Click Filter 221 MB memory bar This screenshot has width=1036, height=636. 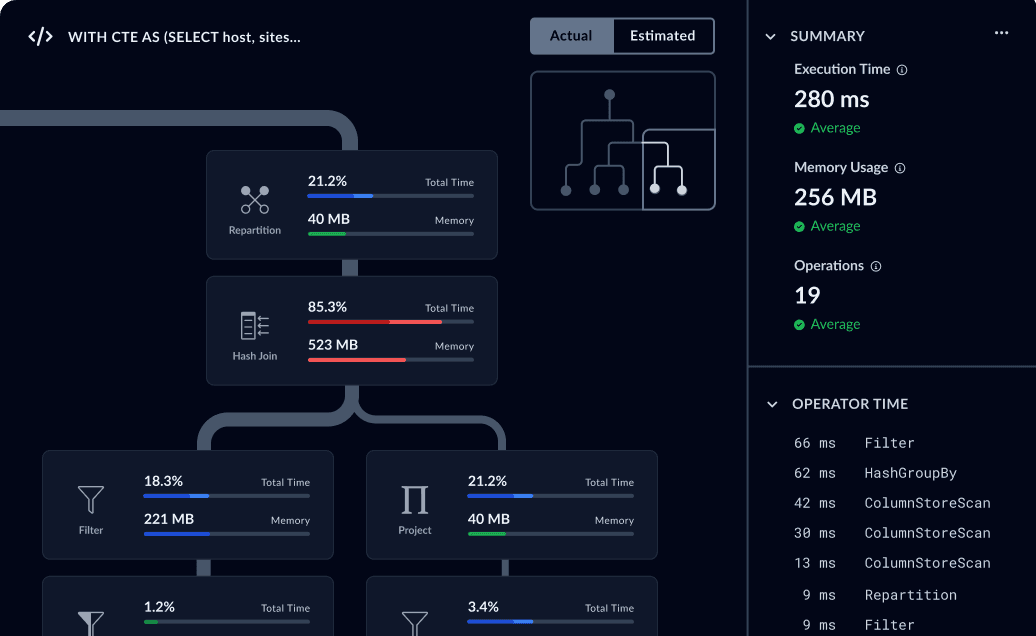click(227, 534)
